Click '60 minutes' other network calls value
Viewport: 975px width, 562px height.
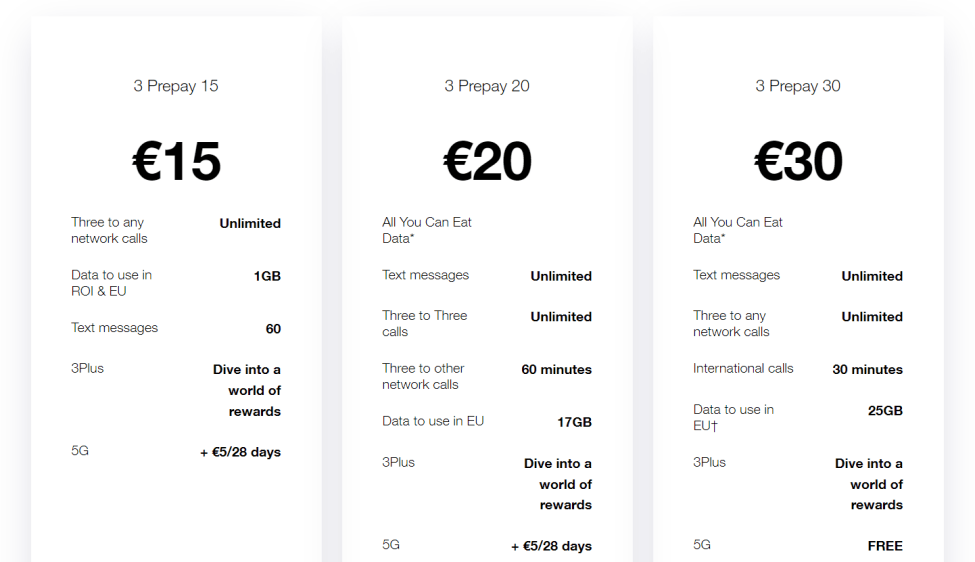coord(557,369)
